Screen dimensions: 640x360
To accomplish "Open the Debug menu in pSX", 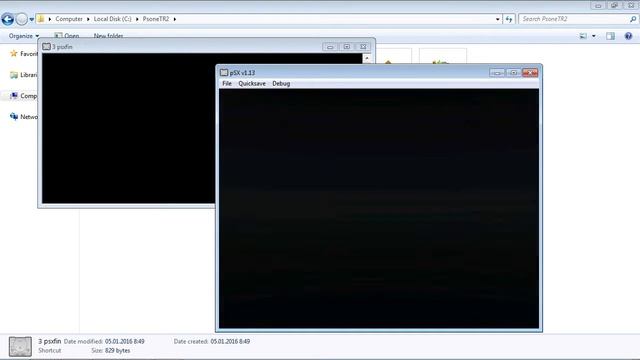I will 281,83.
